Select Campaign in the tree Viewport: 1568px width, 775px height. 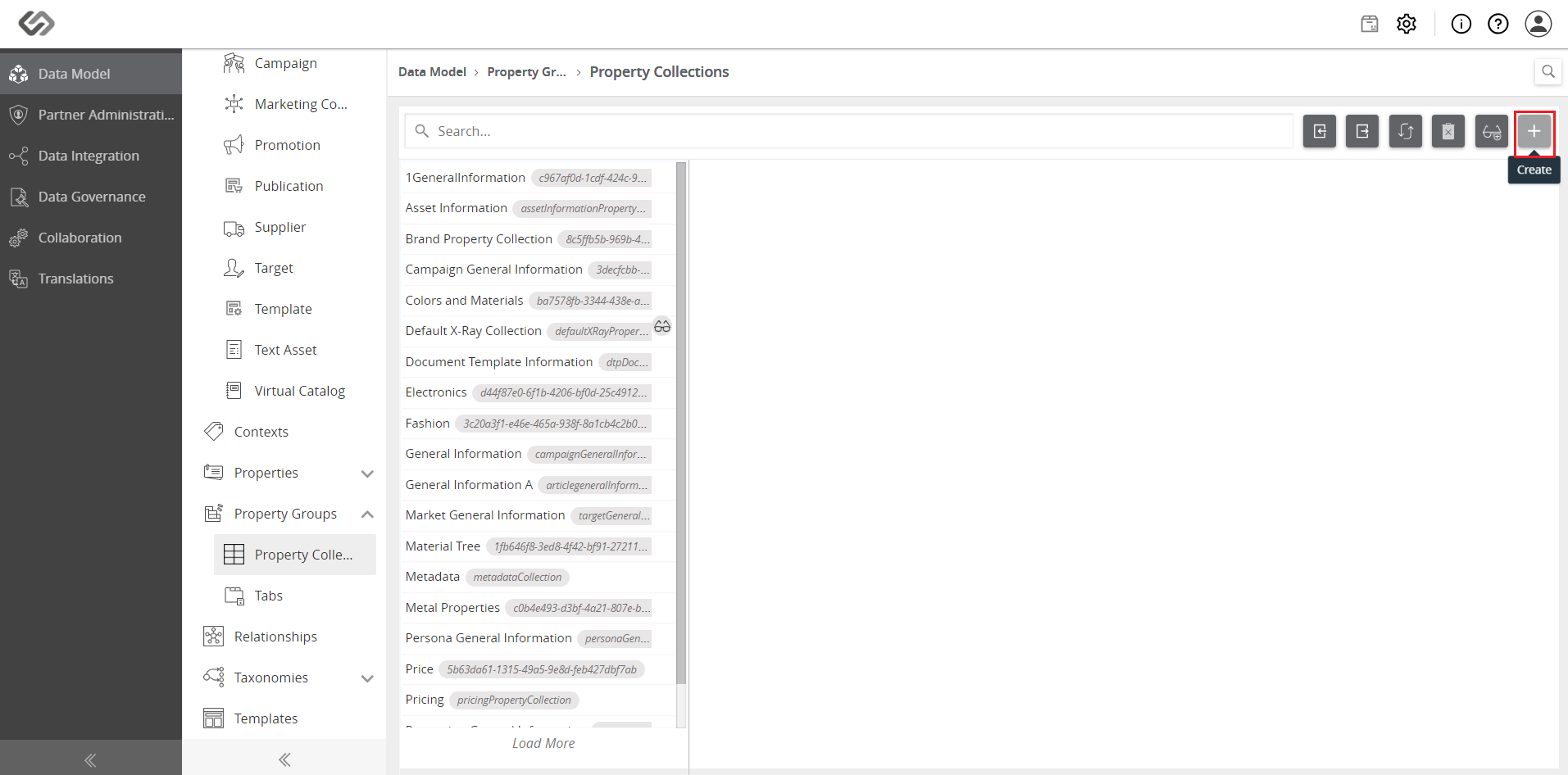coord(295,63)
